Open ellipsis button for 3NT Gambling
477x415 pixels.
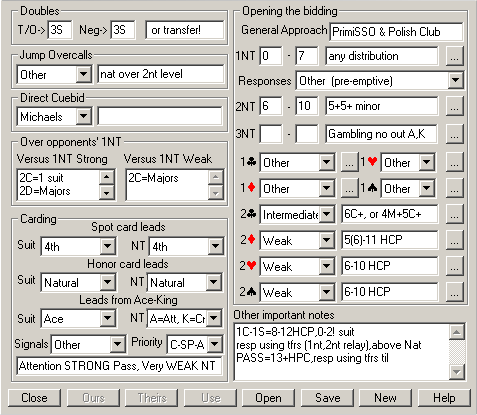[454, 134]
